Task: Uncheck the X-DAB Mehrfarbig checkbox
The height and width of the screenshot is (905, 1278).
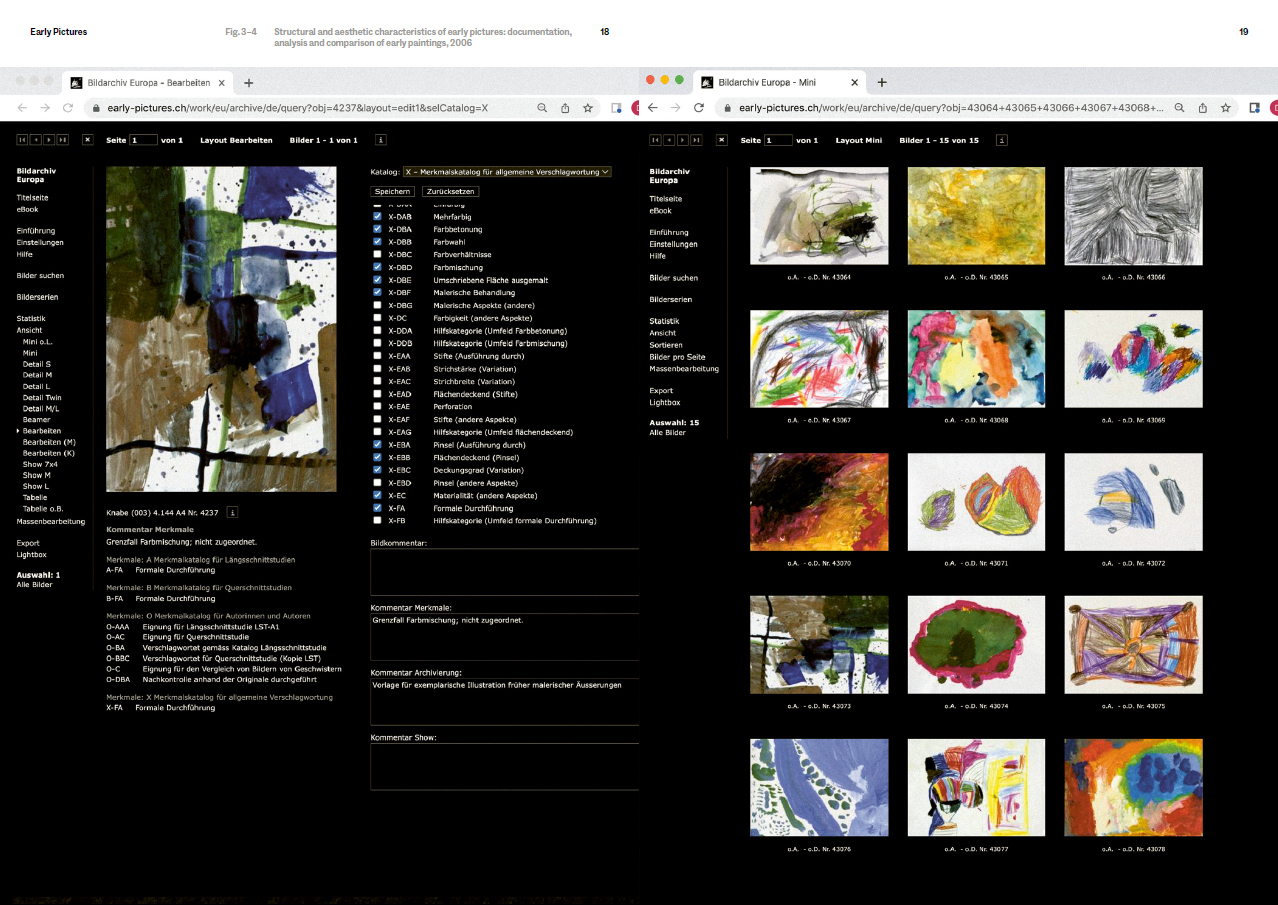Action: (x=377, y=216)
